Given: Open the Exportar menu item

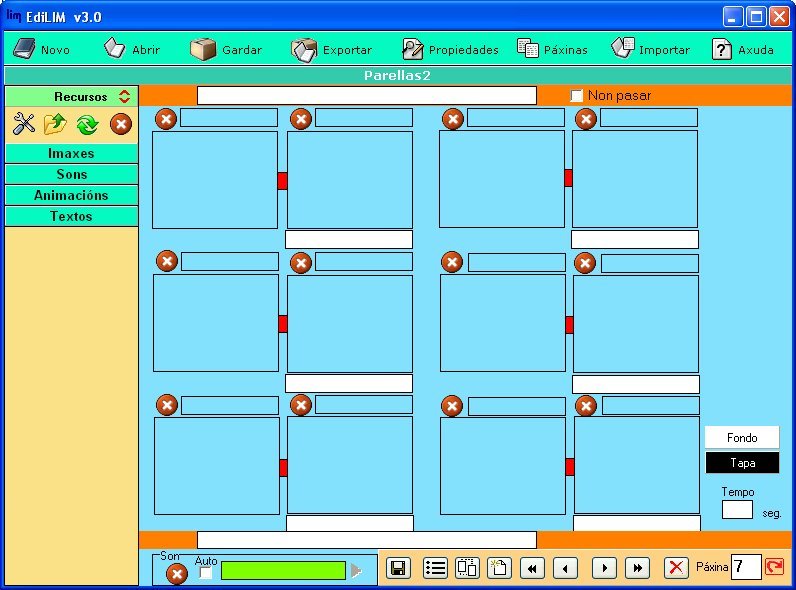Looking at the screenshot, I should pyautogui.click(x=332, y=49).
